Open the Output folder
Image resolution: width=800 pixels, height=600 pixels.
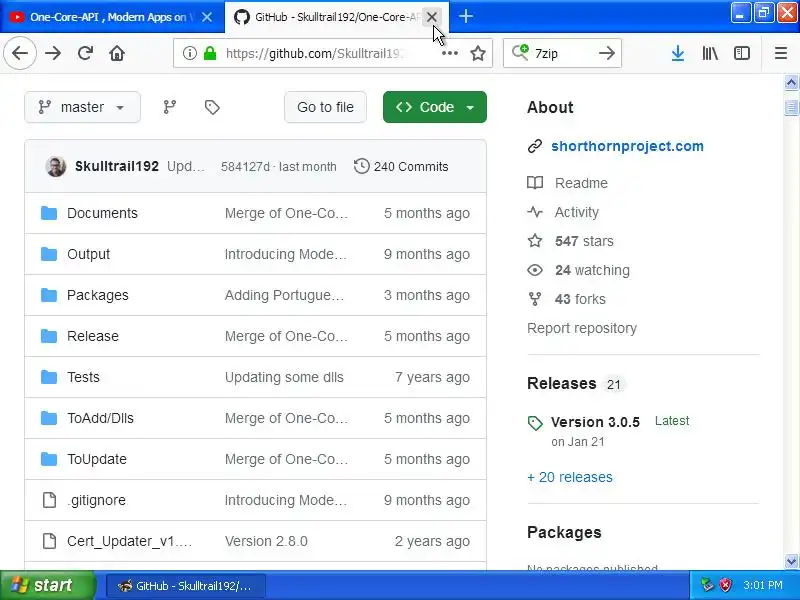[88, 254]
